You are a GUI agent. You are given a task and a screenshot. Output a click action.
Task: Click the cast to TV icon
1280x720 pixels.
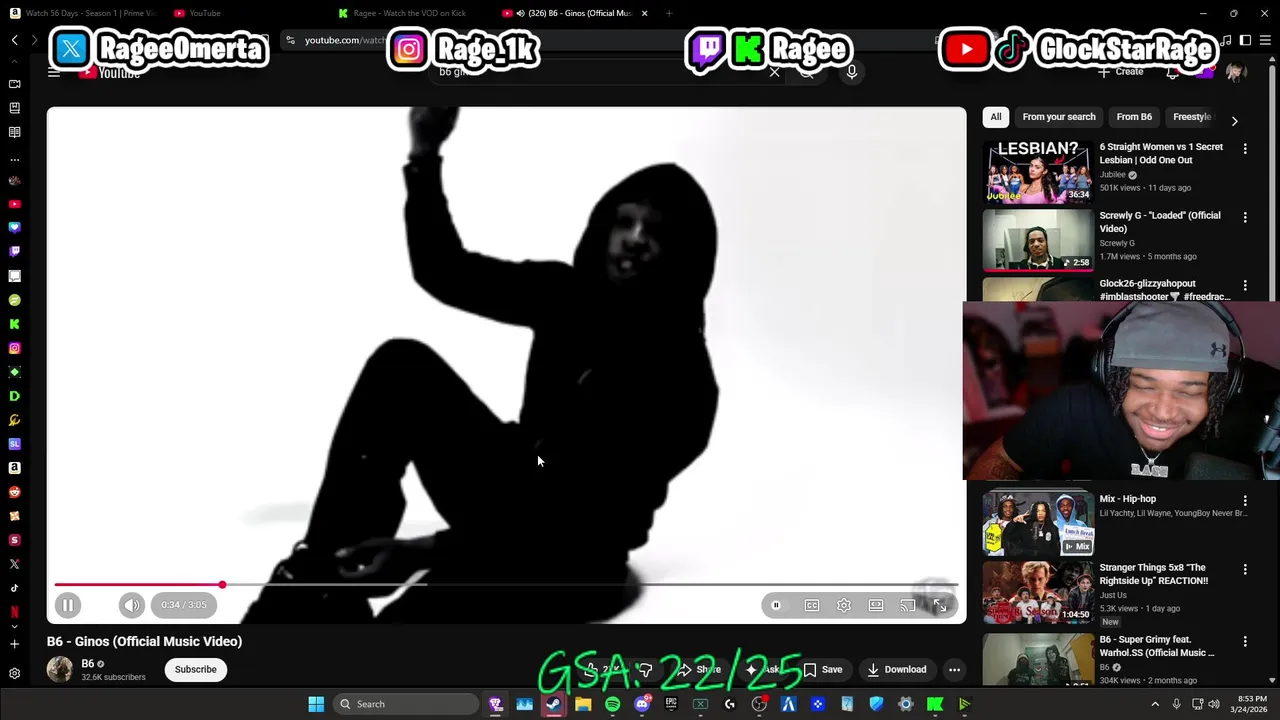pos(908,605)
